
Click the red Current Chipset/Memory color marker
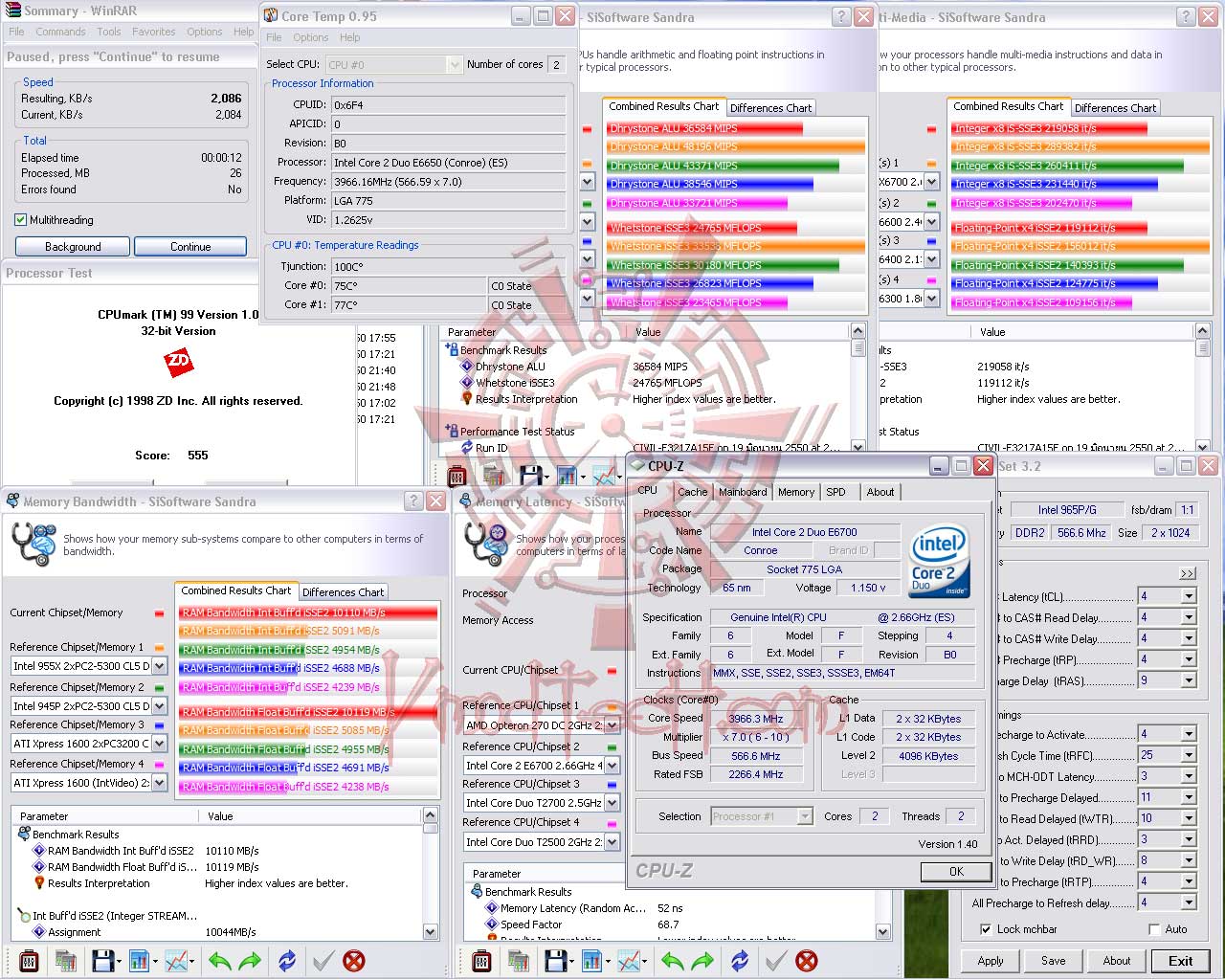[159, 613]
